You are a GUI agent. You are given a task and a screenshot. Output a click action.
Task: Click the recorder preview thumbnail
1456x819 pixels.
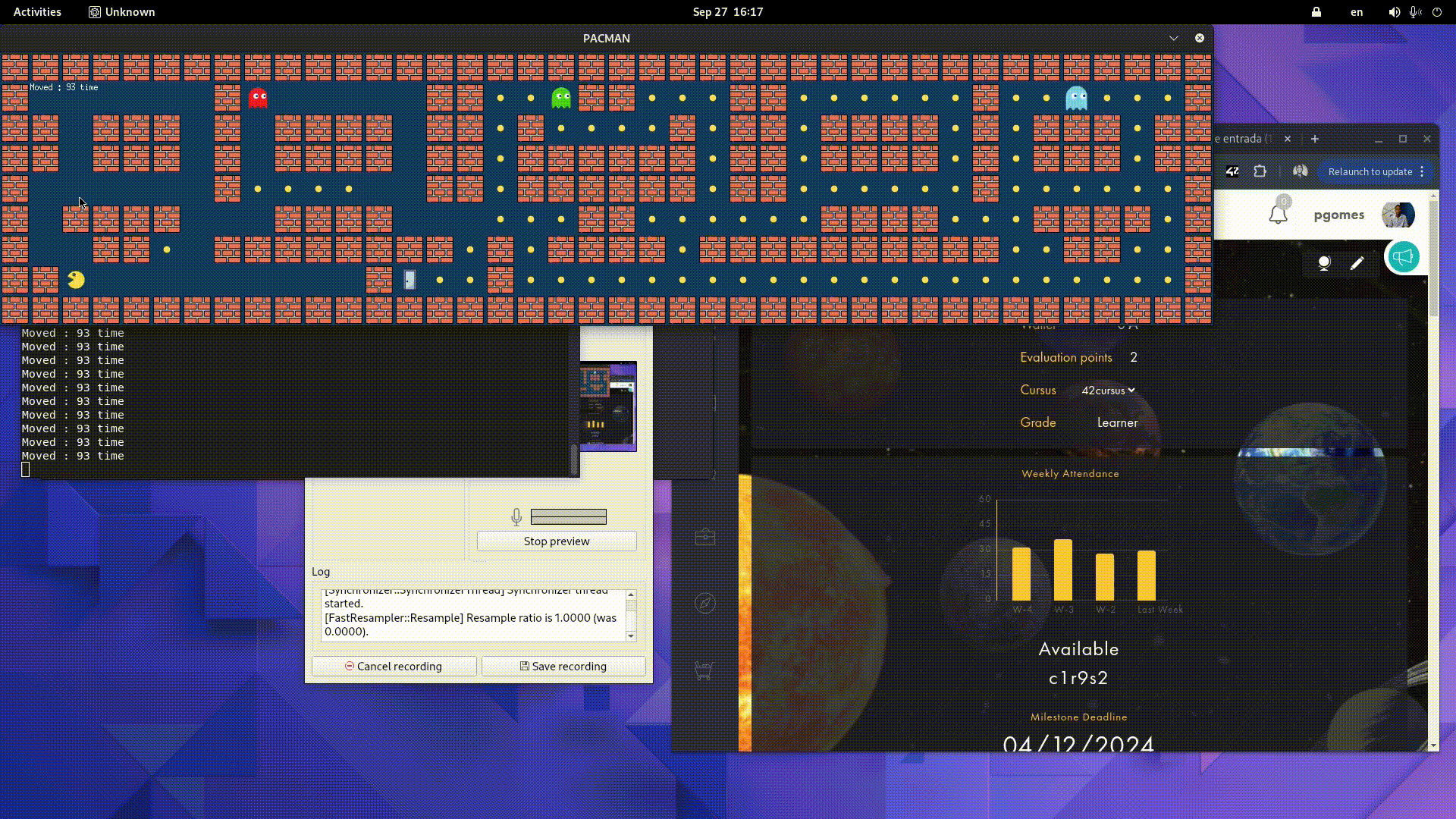click(x=608, y=406)
